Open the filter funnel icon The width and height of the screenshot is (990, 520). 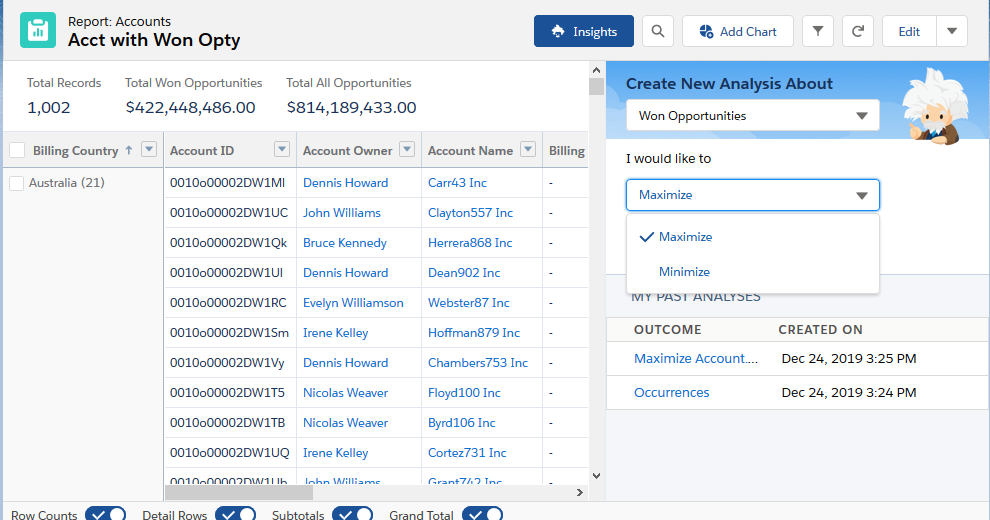tap(818, 32)
